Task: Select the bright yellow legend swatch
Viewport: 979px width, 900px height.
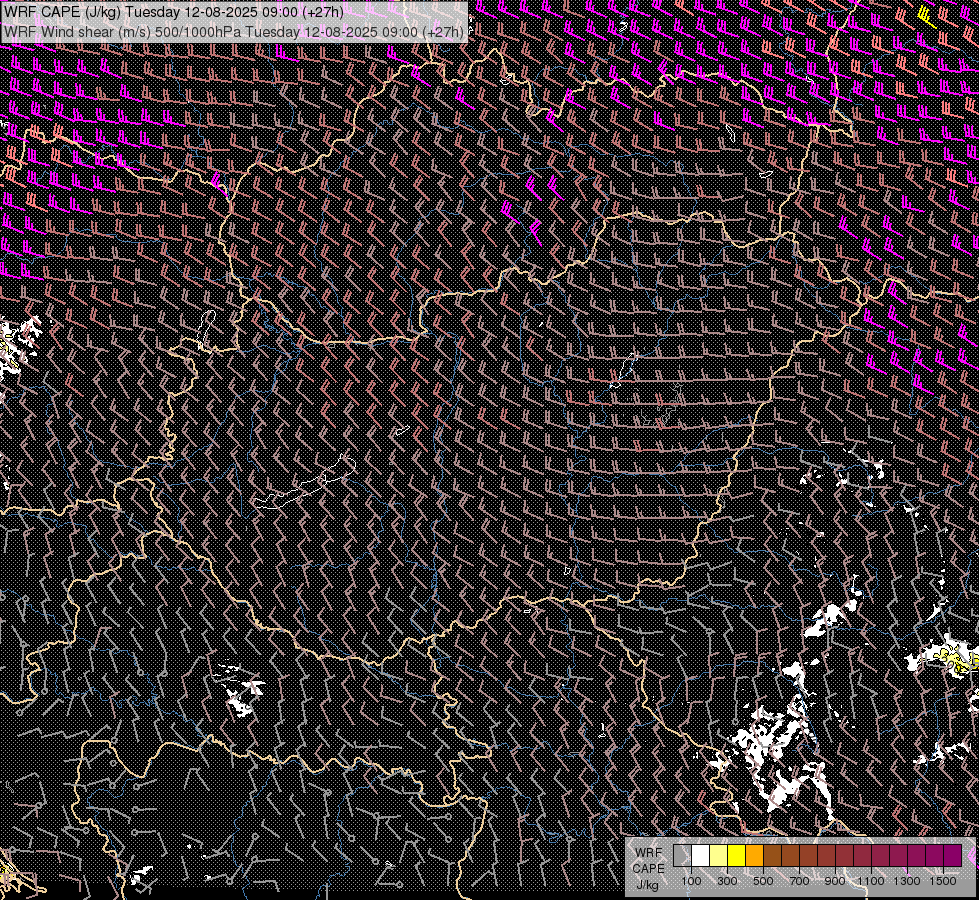Action: tap(737, 856)
